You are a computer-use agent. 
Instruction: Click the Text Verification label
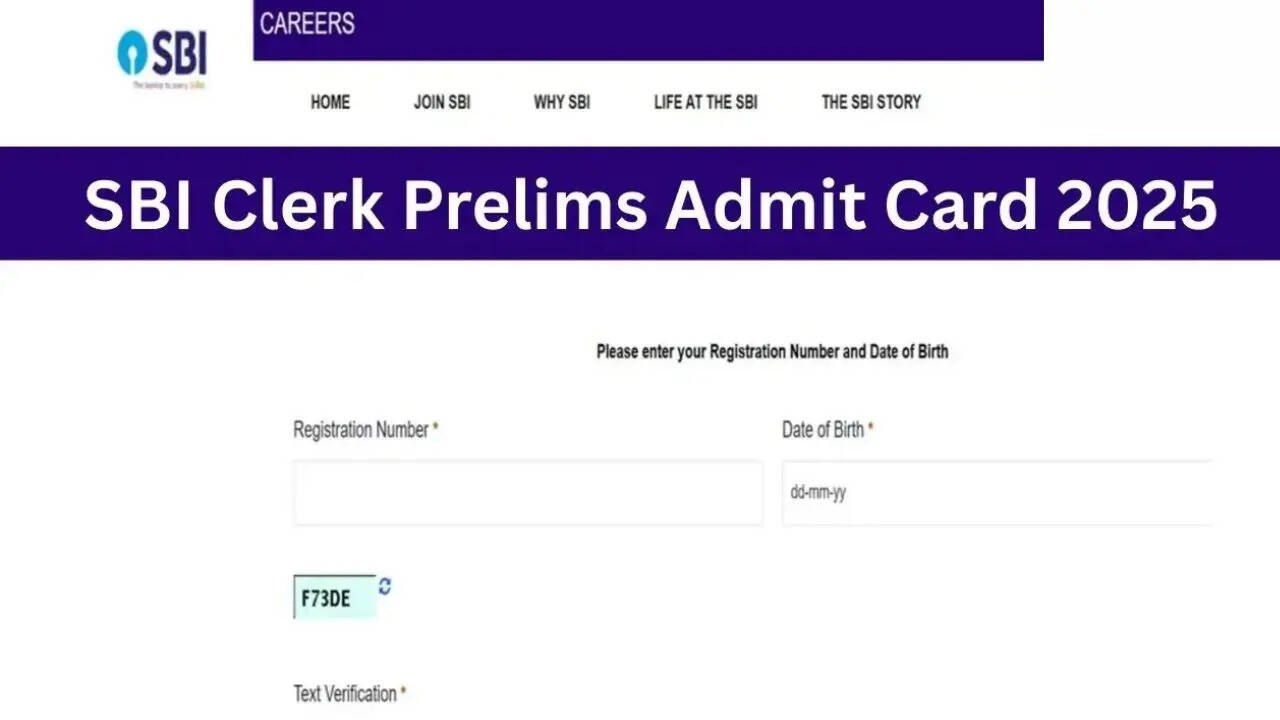coord(345,693)
